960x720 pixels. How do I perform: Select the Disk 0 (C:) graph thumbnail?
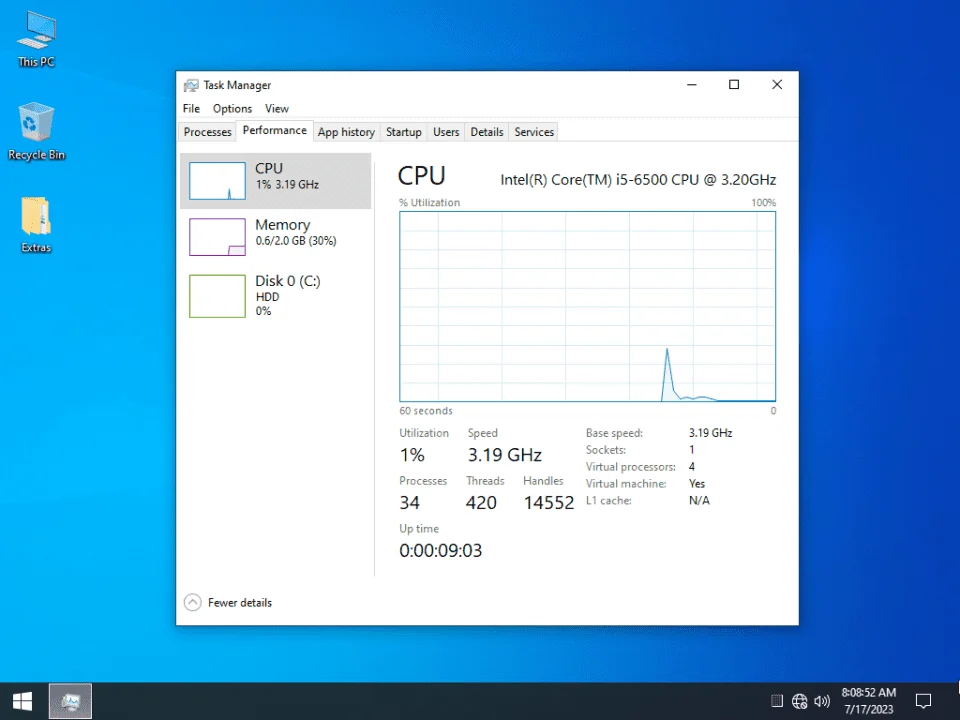pyautogui.click(x=217, y=296)
